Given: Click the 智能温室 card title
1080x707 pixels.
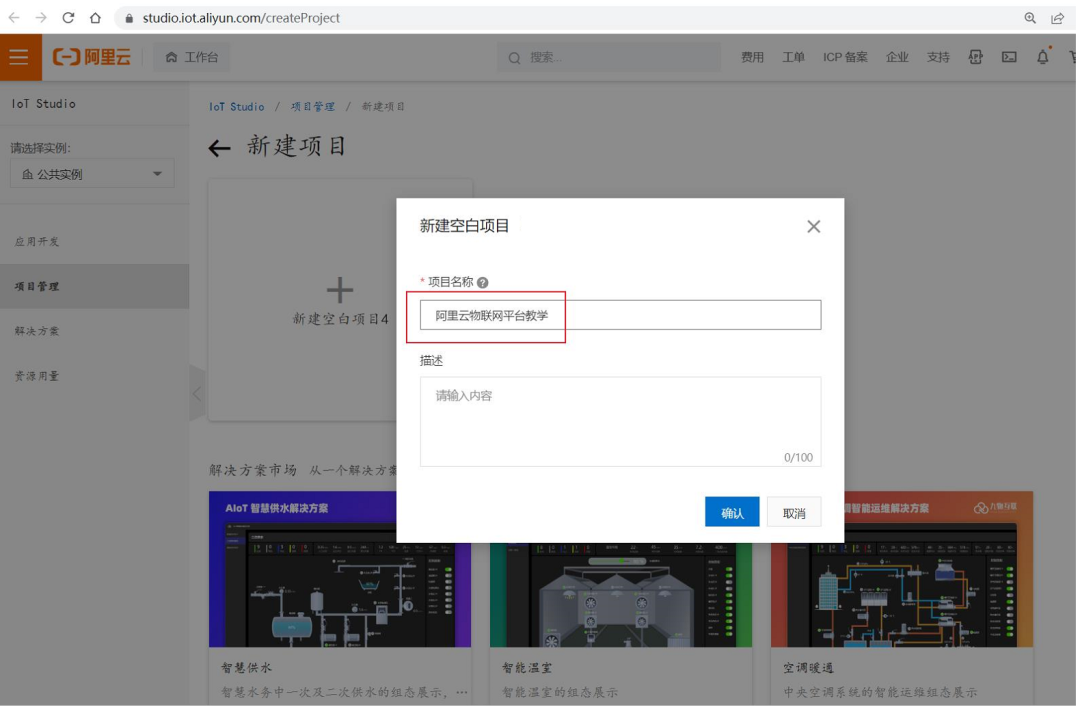Looking at the screenshot, I should tap(527, 668).
